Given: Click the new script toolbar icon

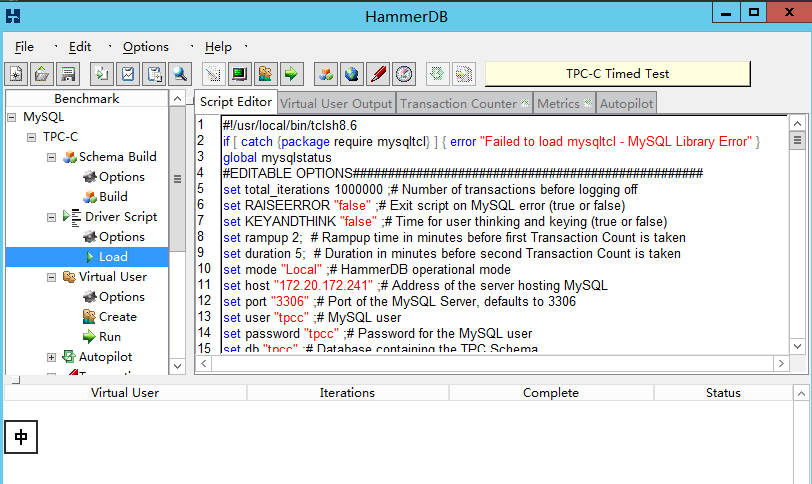Looking at the screenshot, I should (17, 74).
